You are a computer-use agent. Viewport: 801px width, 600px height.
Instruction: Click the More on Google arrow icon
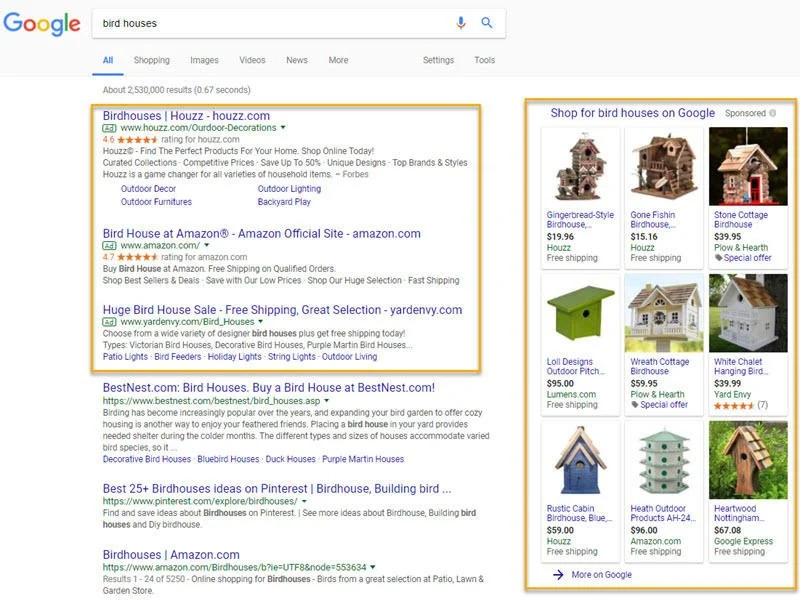pos(558,574)
